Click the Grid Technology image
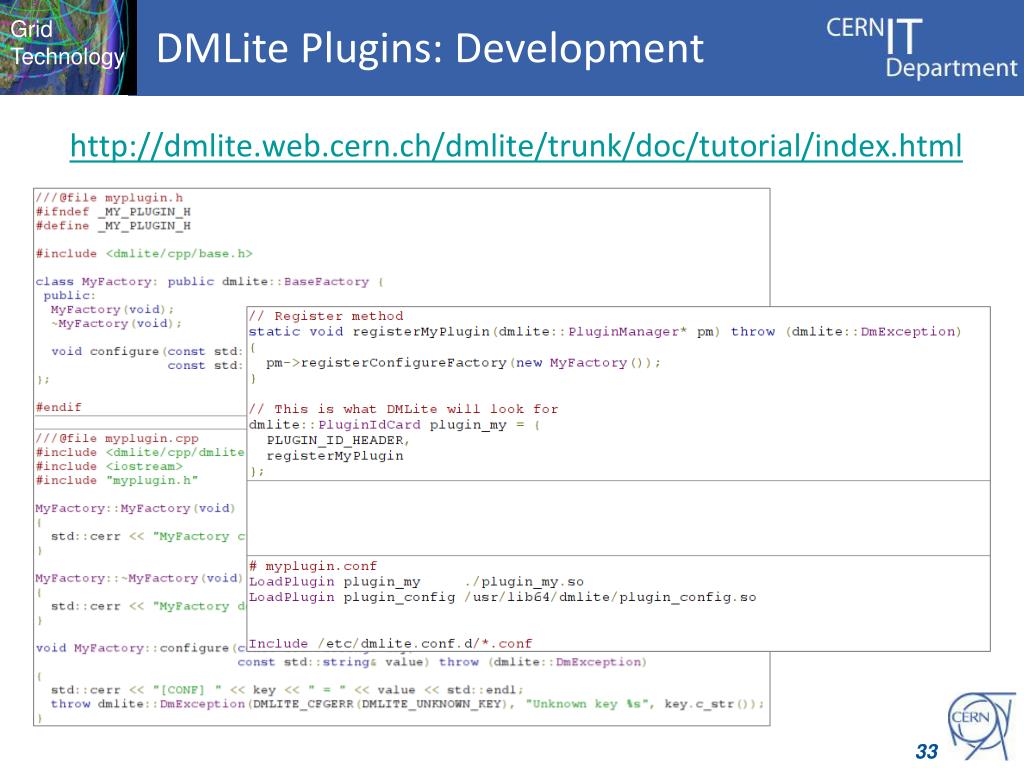Viewport: 1024px width, 768px height. 68,47
